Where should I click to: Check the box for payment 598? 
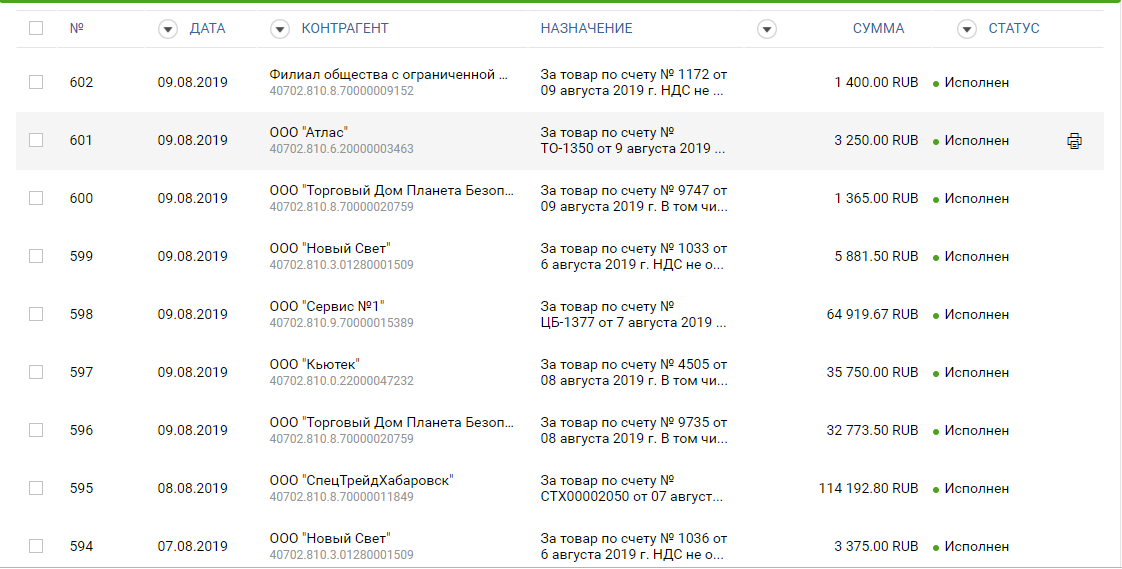(x=36, y=314)
